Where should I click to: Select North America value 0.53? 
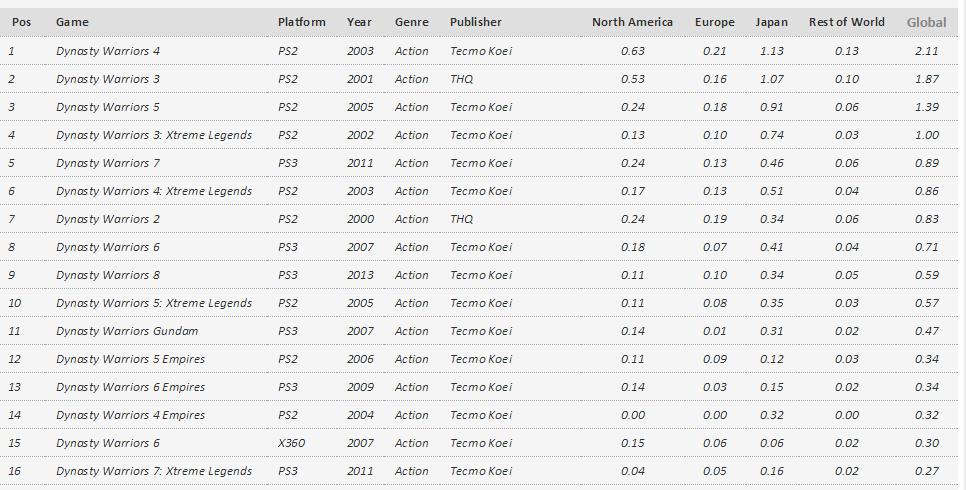pyautogui.click(x=633, y=79)
